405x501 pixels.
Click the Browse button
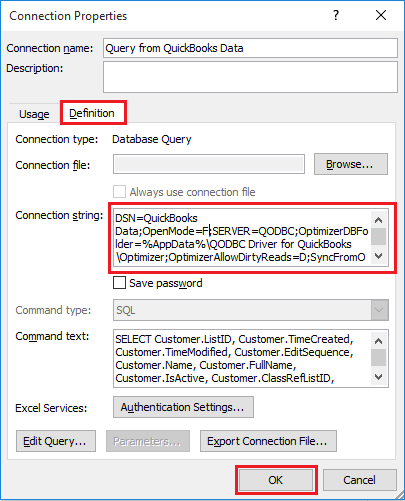351,164
